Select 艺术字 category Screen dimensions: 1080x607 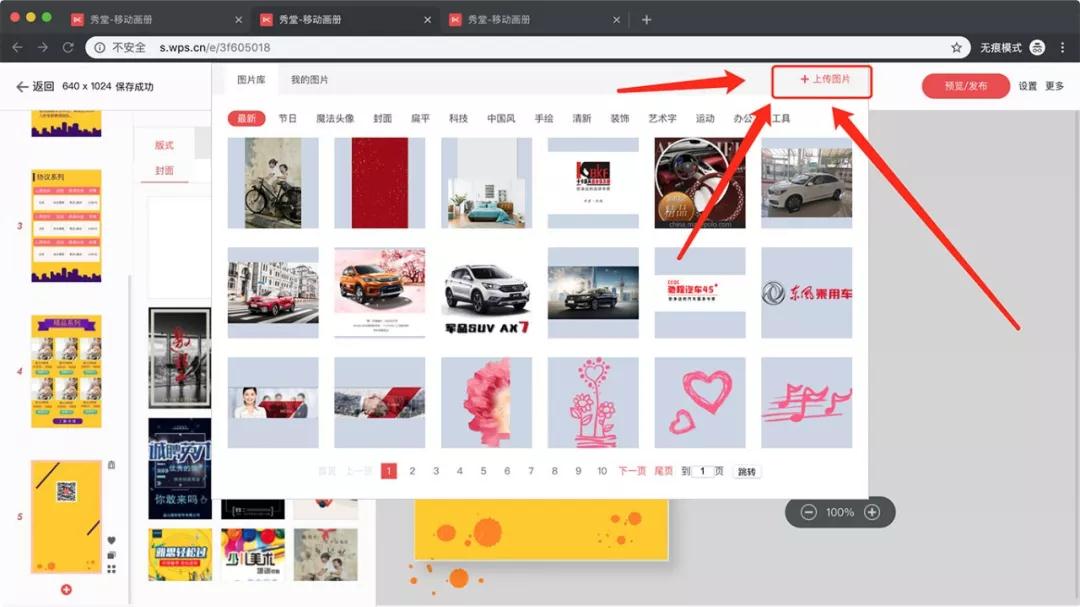(663, 119)
